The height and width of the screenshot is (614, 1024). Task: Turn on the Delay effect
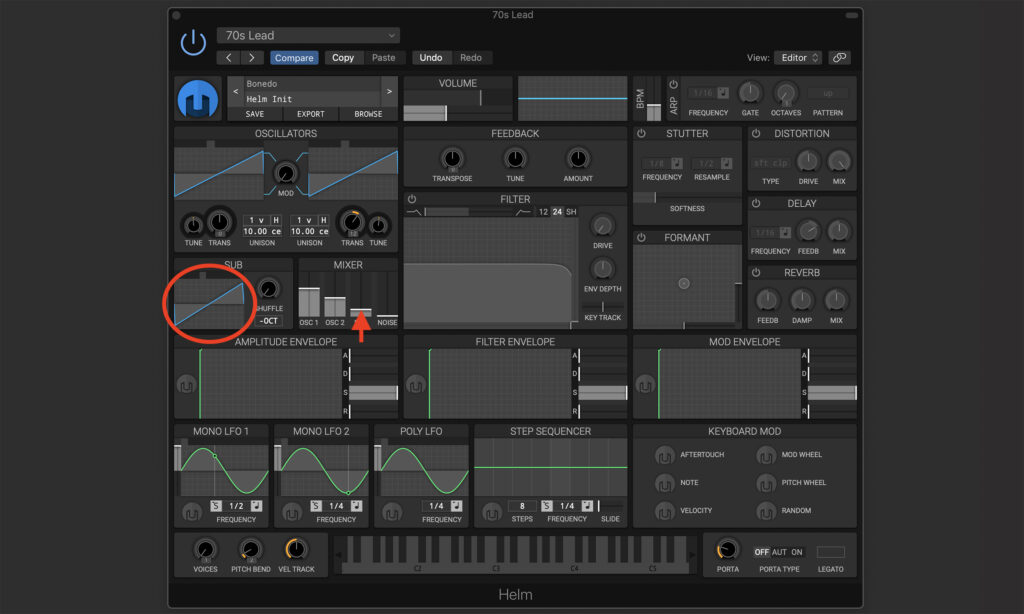click(756, 203)
